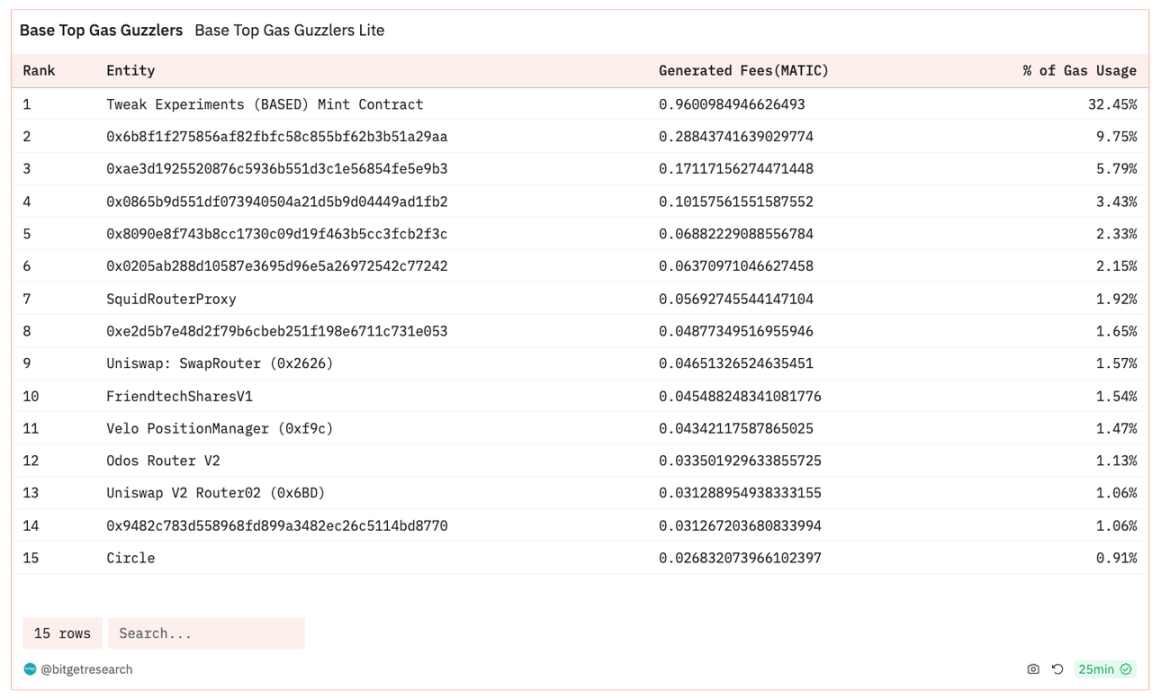Screen dimensions: 1152x699
Task: Click the refresh query icon
Action: pyautogui.click(x=1057, y=669)
